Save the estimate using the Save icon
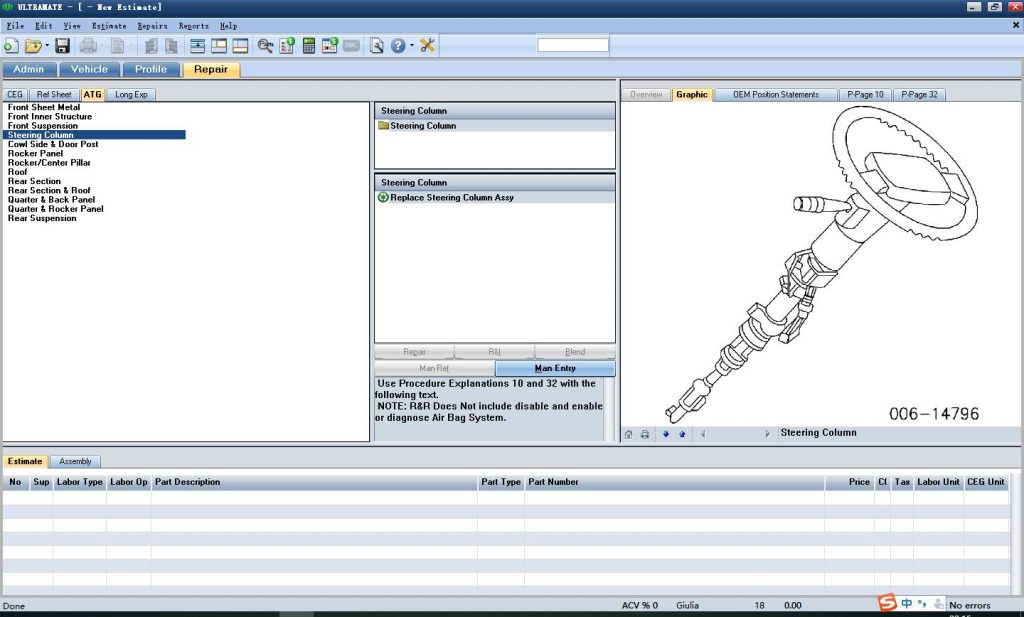This screenshot has height=617, width=1024. pyautogui.click(x=61, y=45)
